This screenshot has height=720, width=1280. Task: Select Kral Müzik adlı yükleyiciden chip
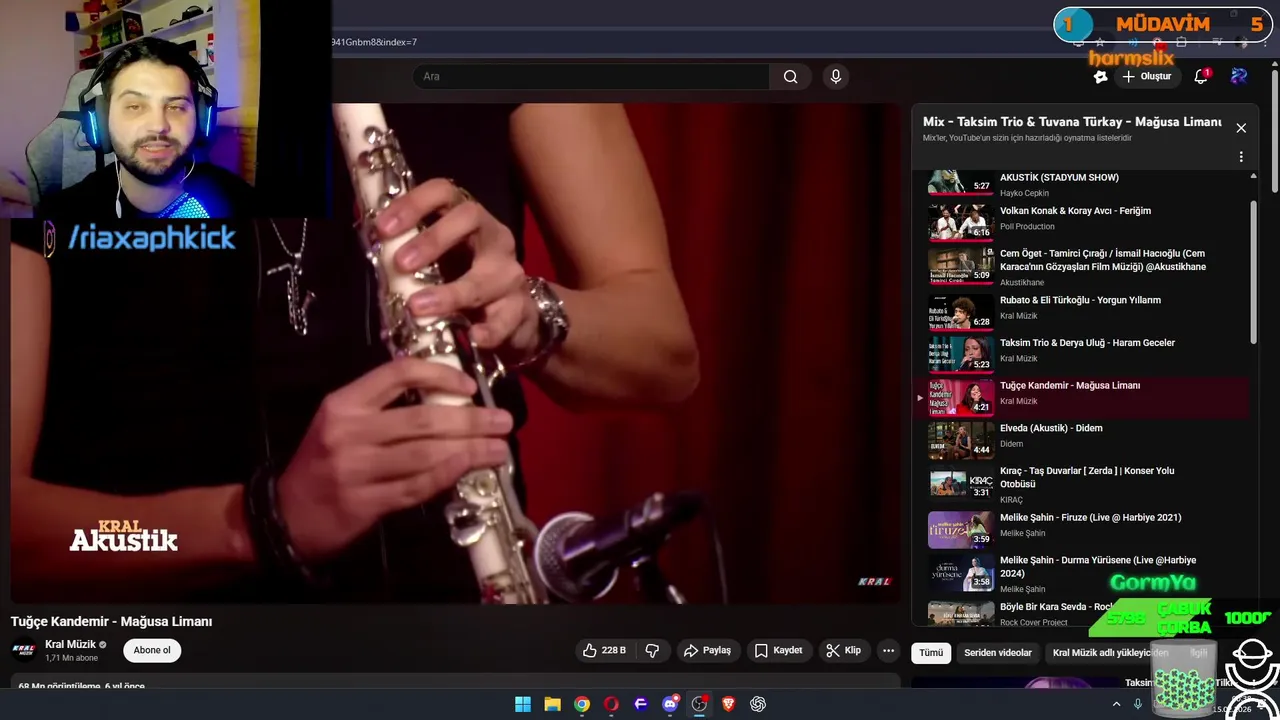click(x=1110, y=653)
